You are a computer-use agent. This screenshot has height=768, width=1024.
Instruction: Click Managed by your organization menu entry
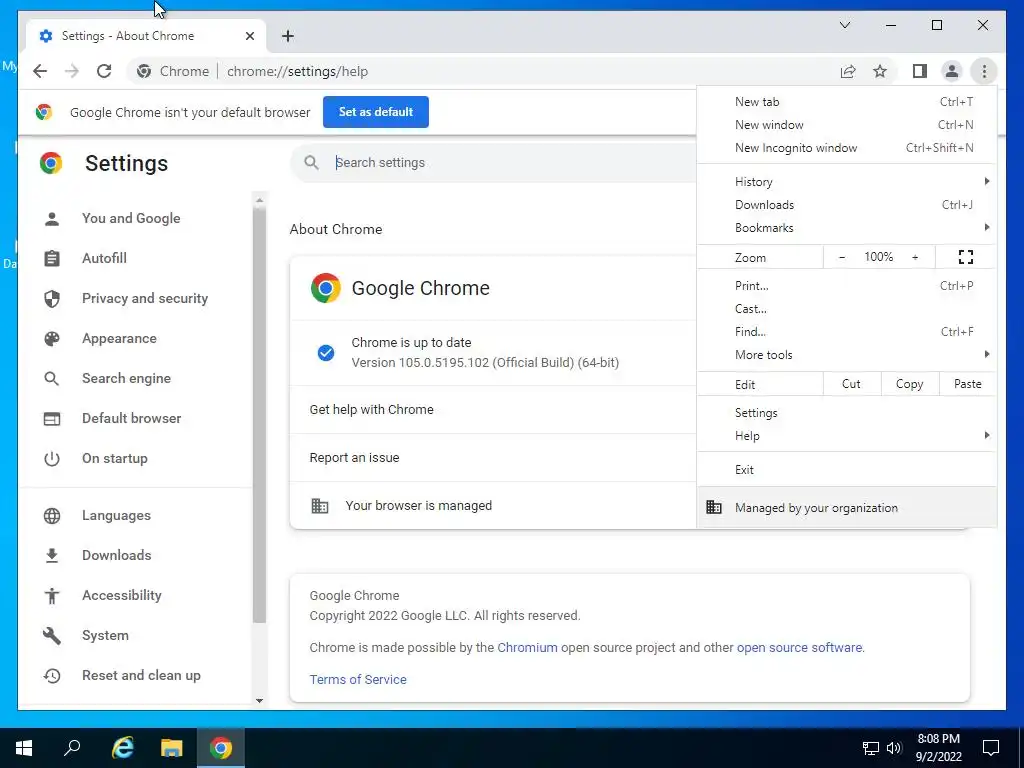tap(846, 507)
